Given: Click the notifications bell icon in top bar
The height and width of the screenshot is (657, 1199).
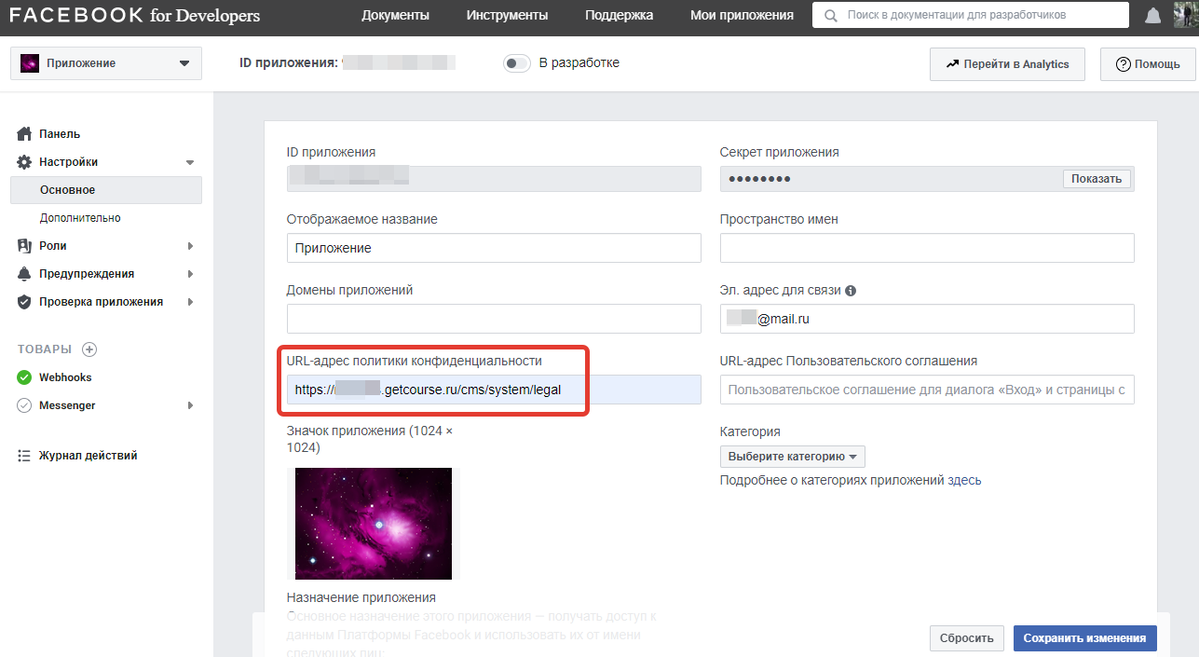Looking at the screenshot, I should pos(1152,15).
